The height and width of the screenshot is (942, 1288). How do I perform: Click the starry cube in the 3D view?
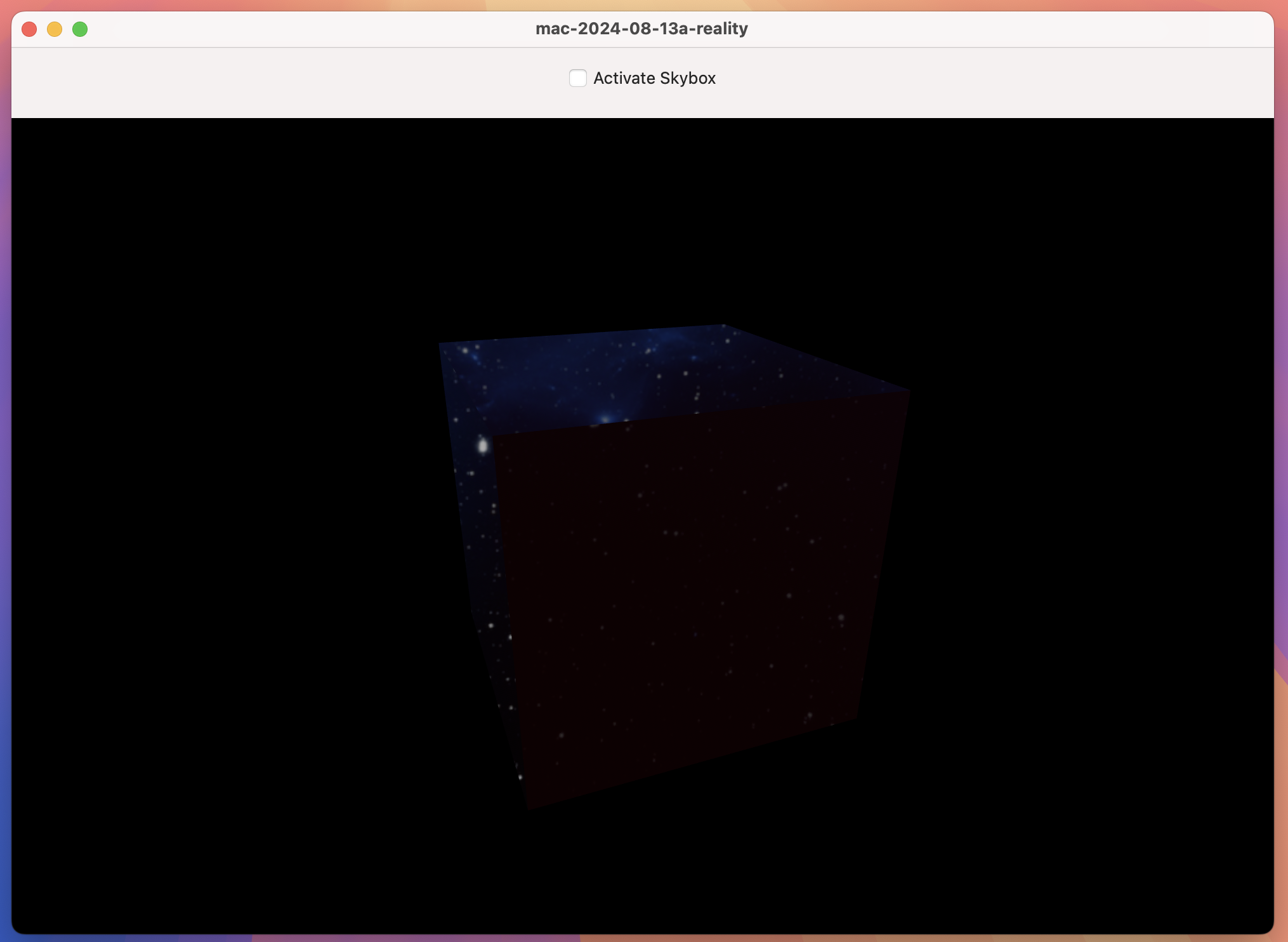[674, 566]
